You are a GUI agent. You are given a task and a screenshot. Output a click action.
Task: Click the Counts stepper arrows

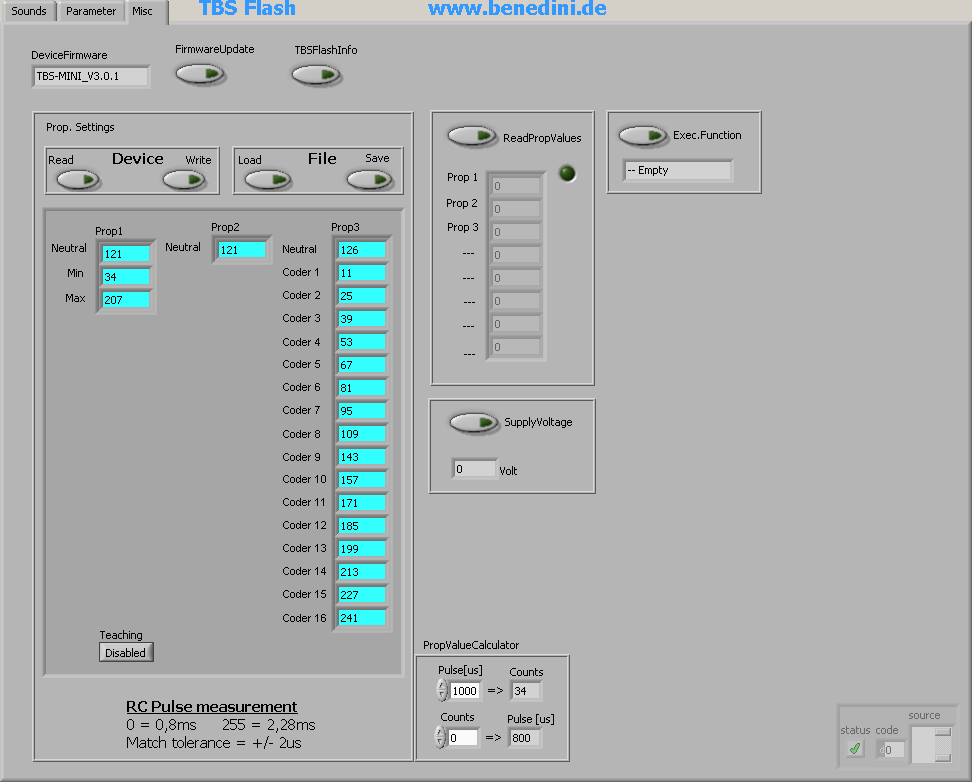click(442, 738)
